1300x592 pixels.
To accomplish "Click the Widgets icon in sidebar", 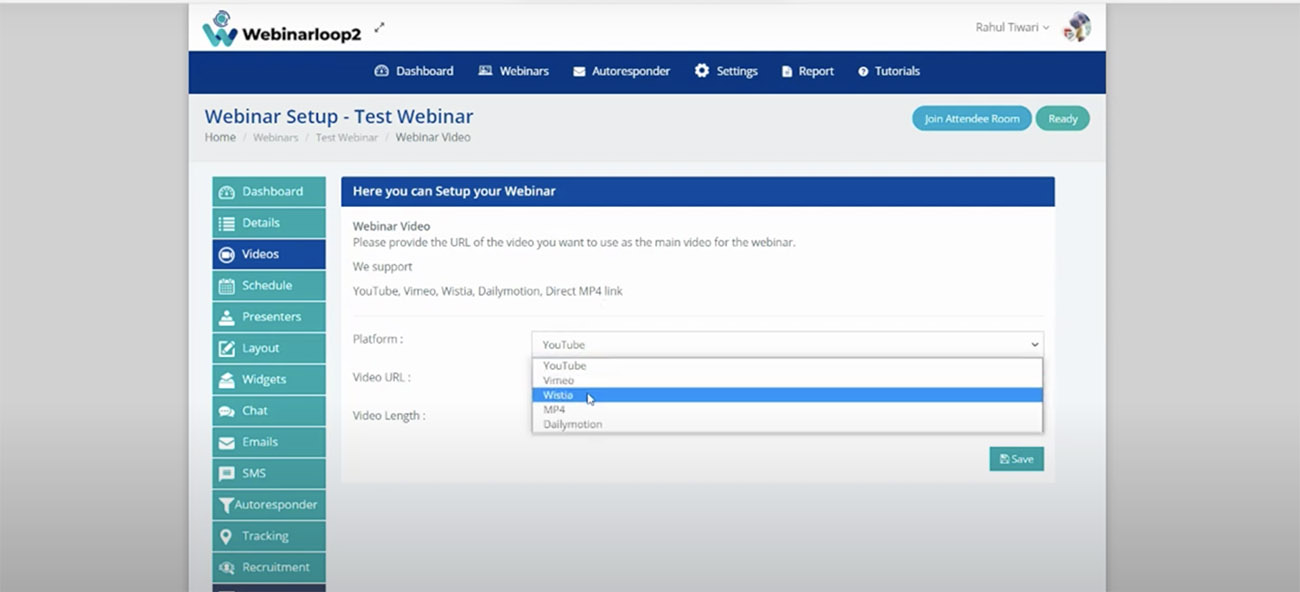I will pyautogui.click(x=226, y=380).
